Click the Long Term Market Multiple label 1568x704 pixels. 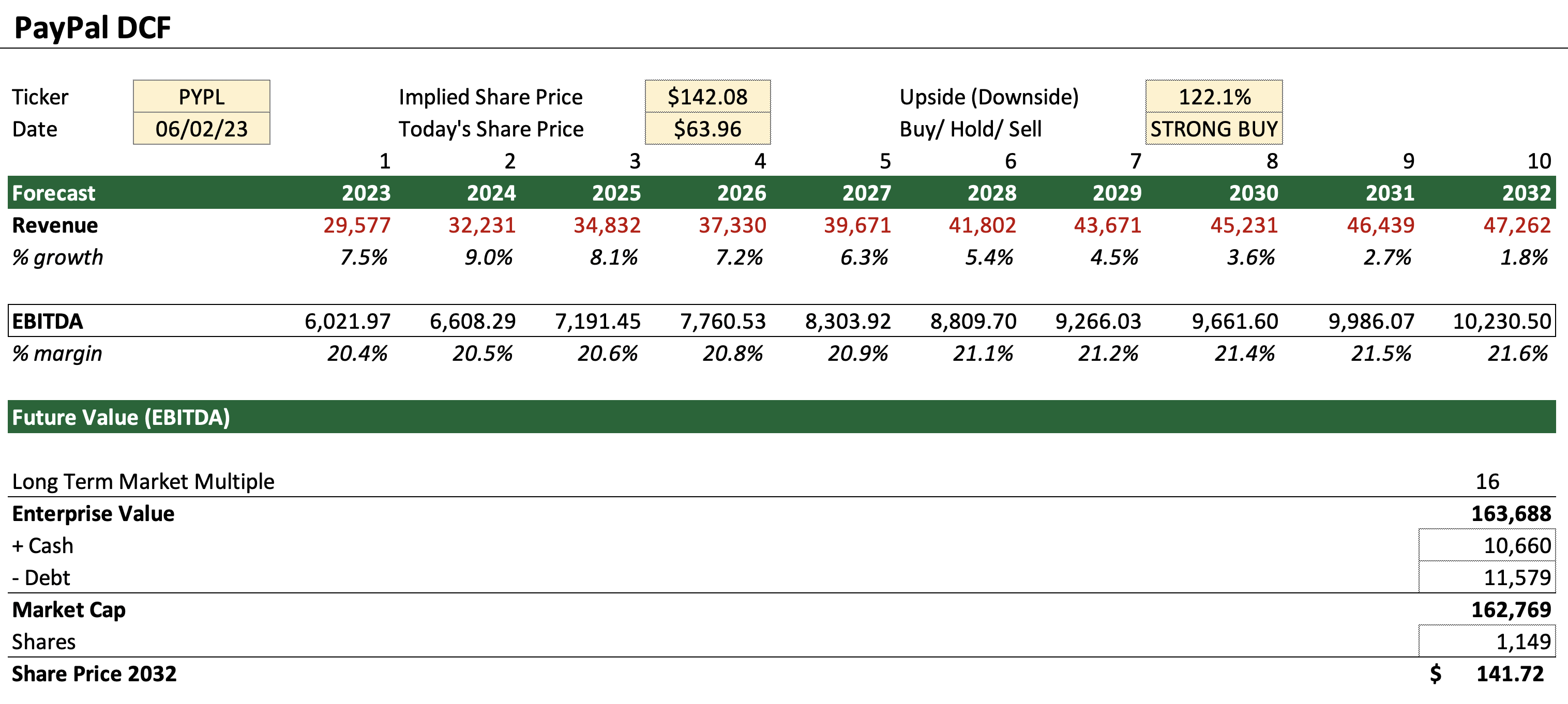coord(143,481)
